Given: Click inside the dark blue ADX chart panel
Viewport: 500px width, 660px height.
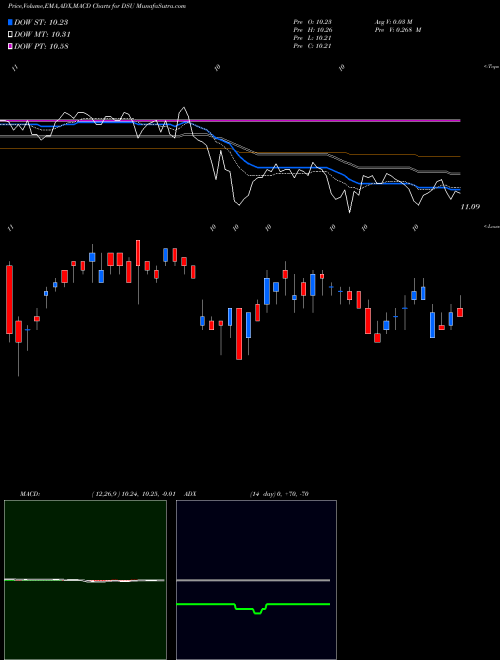Looking at the screenshot, I should tap(256, 579).
